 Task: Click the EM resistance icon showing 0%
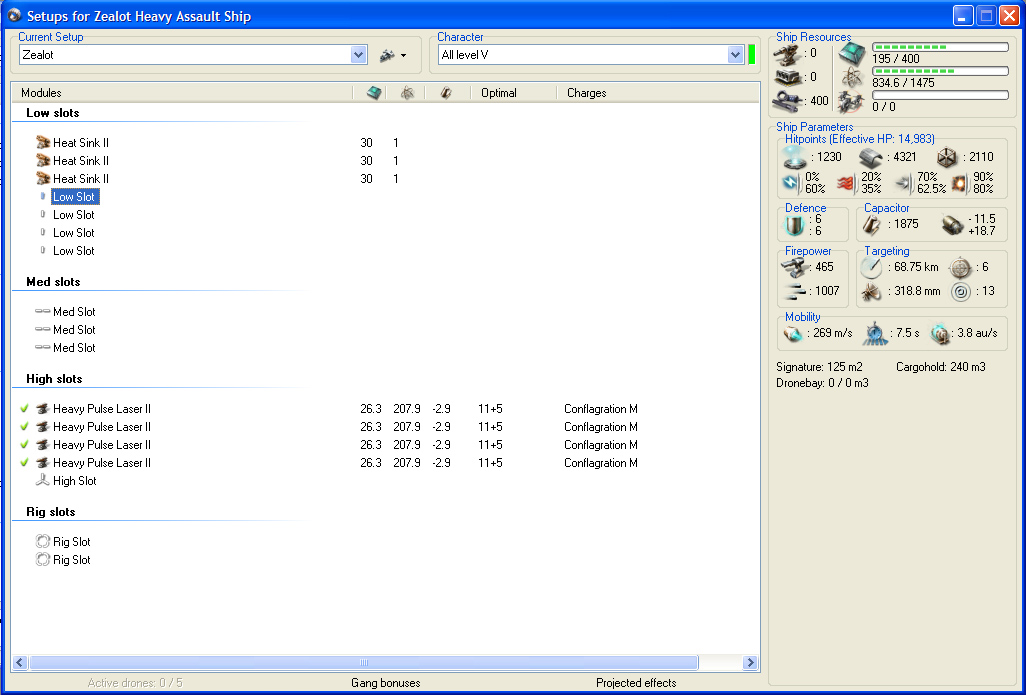tap(792, 185)
